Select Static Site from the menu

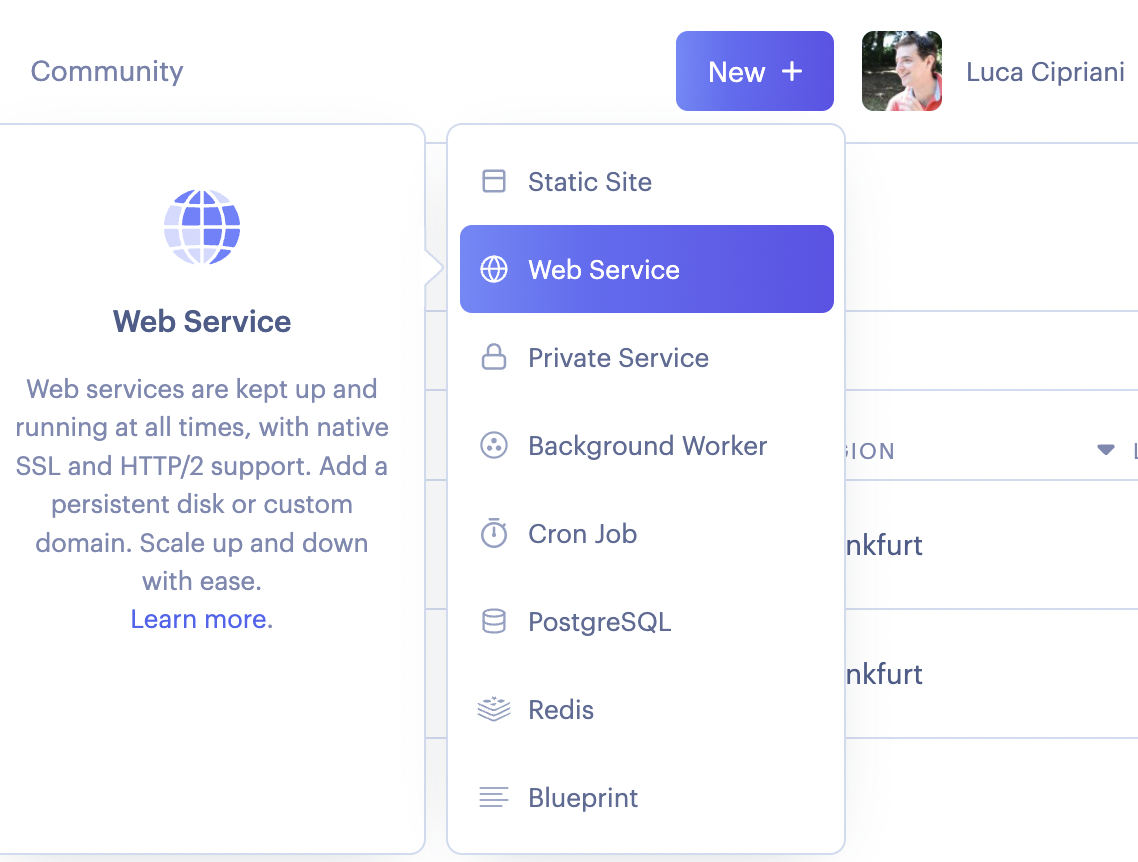coord(590,182)
